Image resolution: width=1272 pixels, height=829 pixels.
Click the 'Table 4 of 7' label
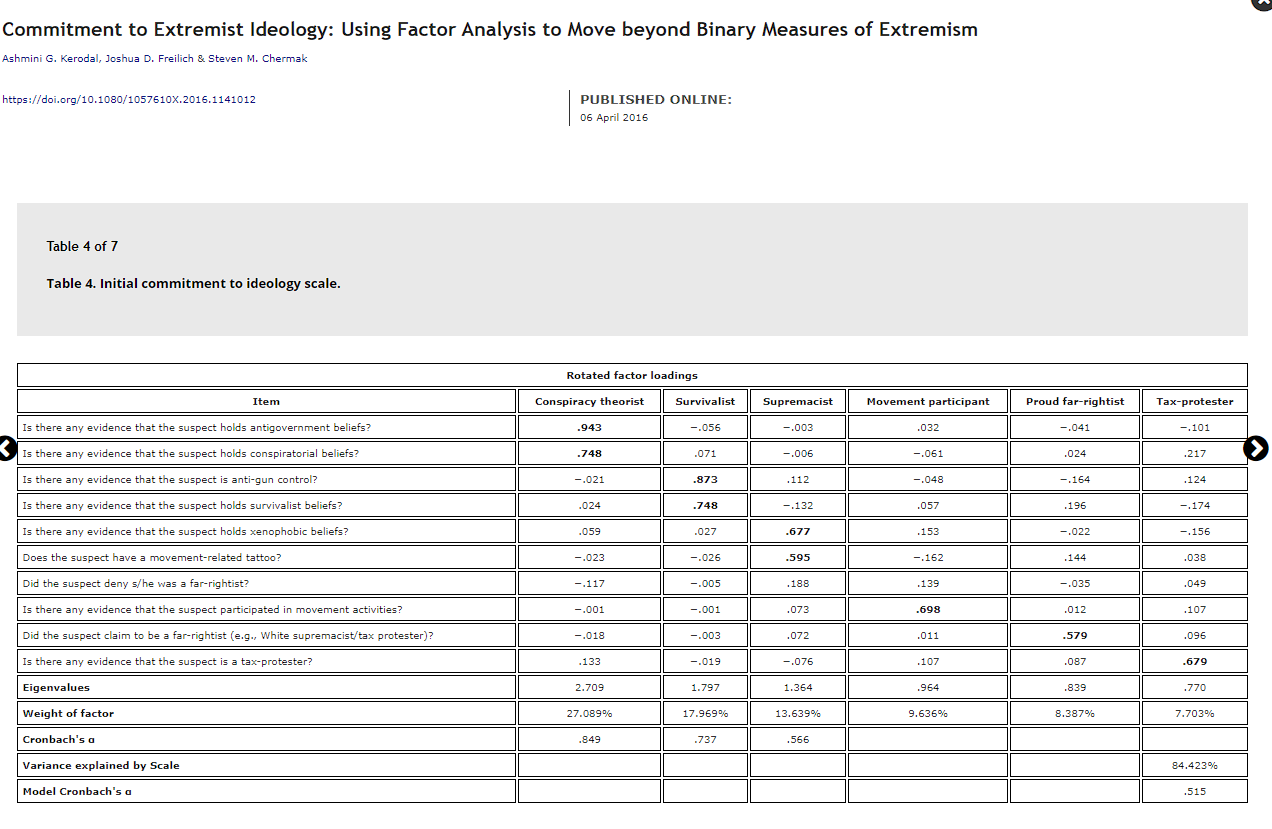pos(82,246)
